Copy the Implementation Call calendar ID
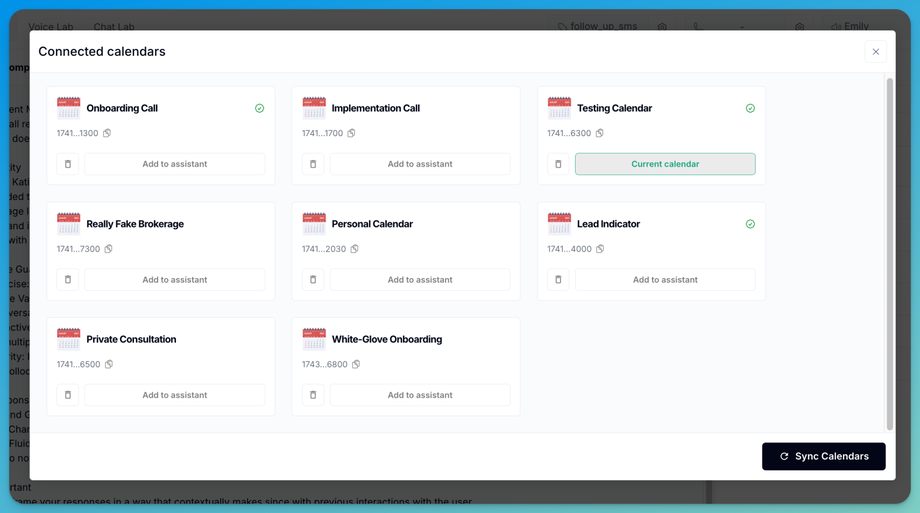The image size is (920, 513). (x=351, y=133)
